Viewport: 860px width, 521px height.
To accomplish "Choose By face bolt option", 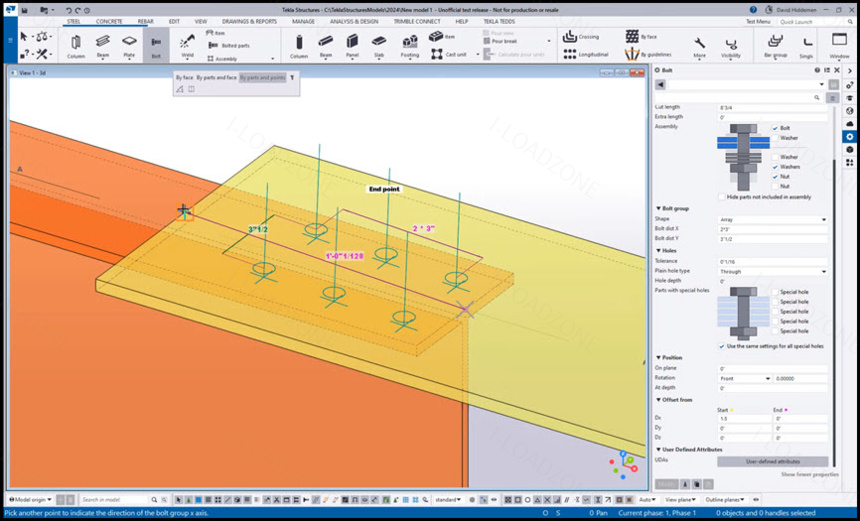I will click(184, 78).
